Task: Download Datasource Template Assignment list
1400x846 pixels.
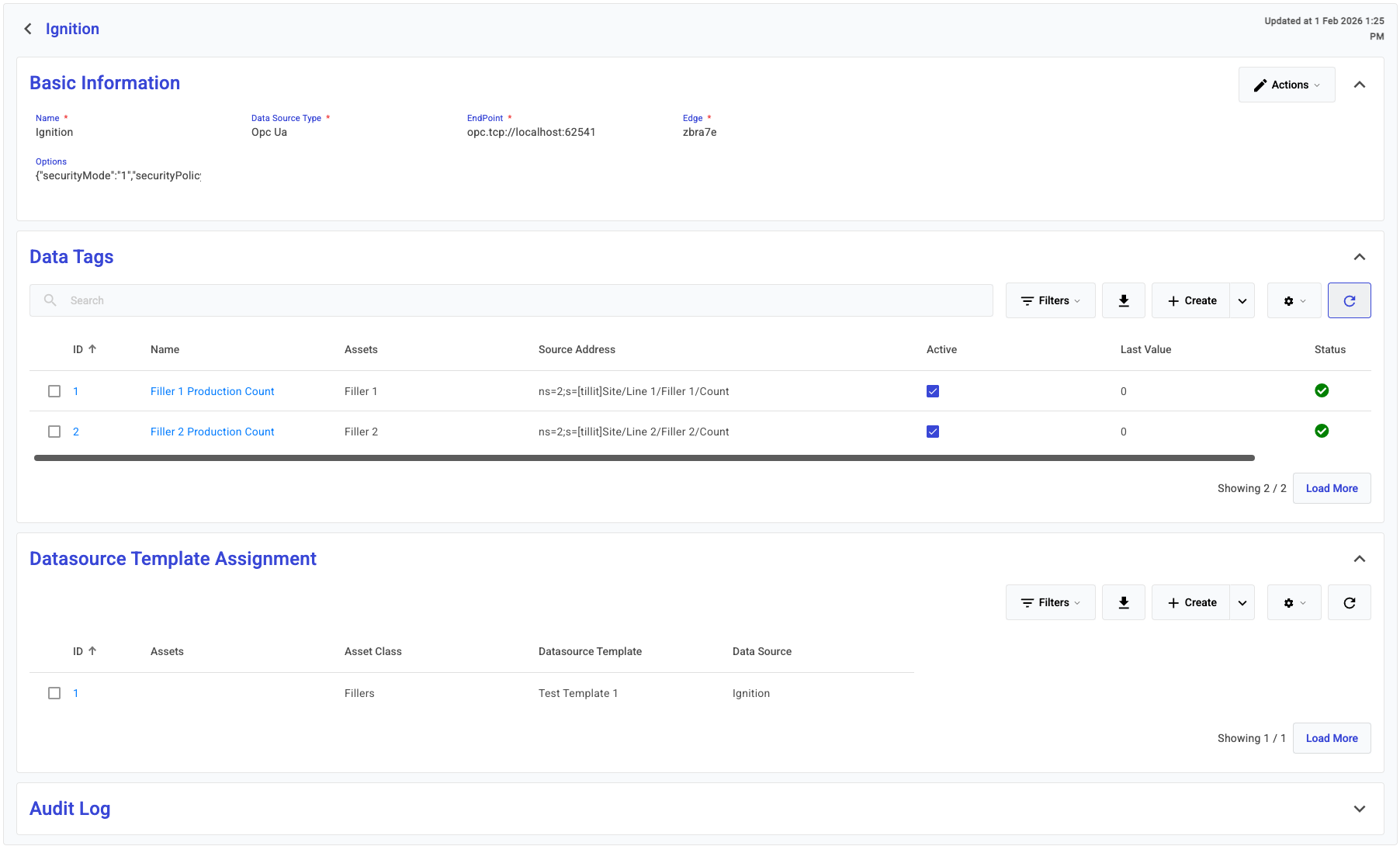Action: point(1123,603)
